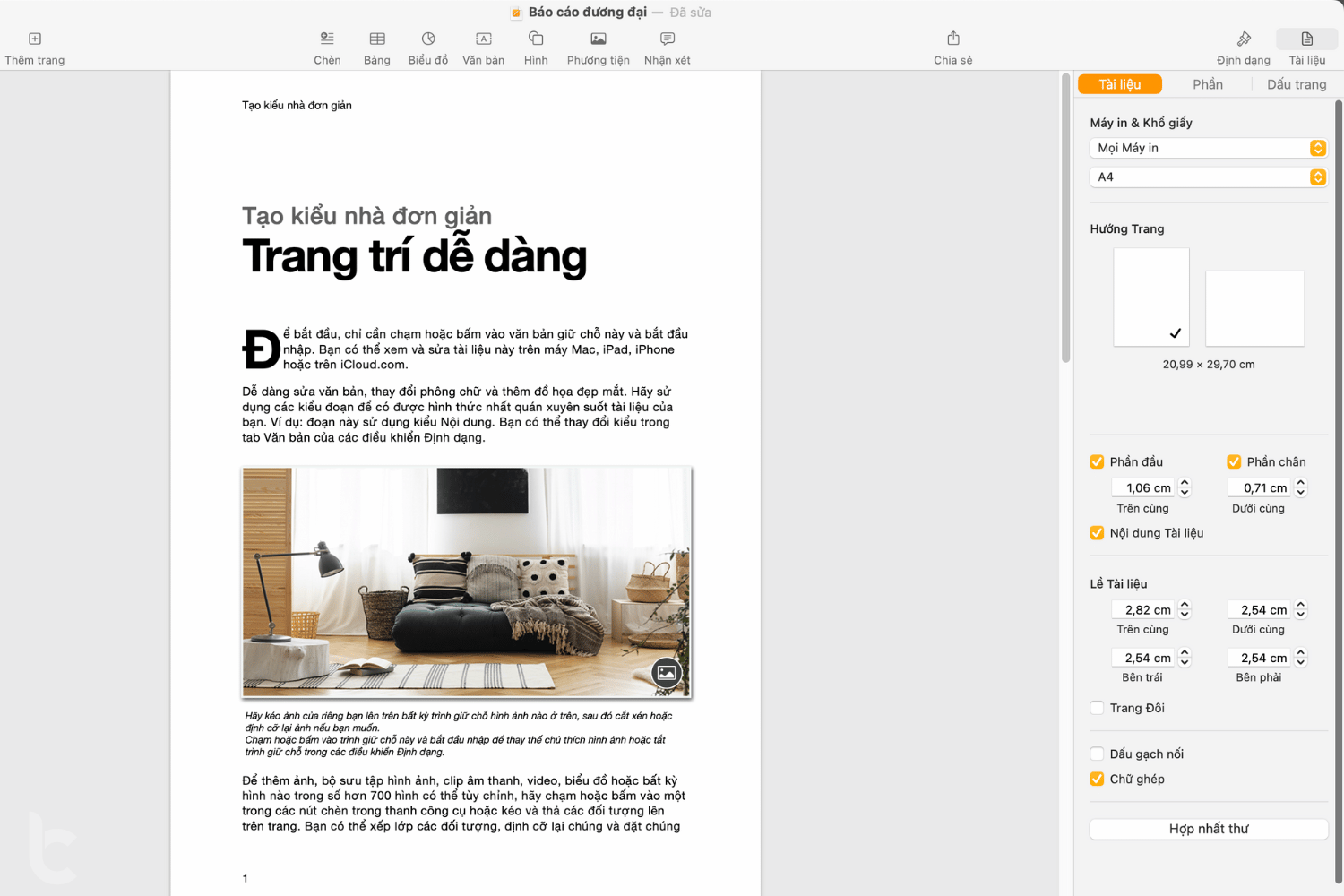Click the Bên phải 2,54 cm field
The width and height of the screenshot is (1344, 896).
(x=1259, y=658)
